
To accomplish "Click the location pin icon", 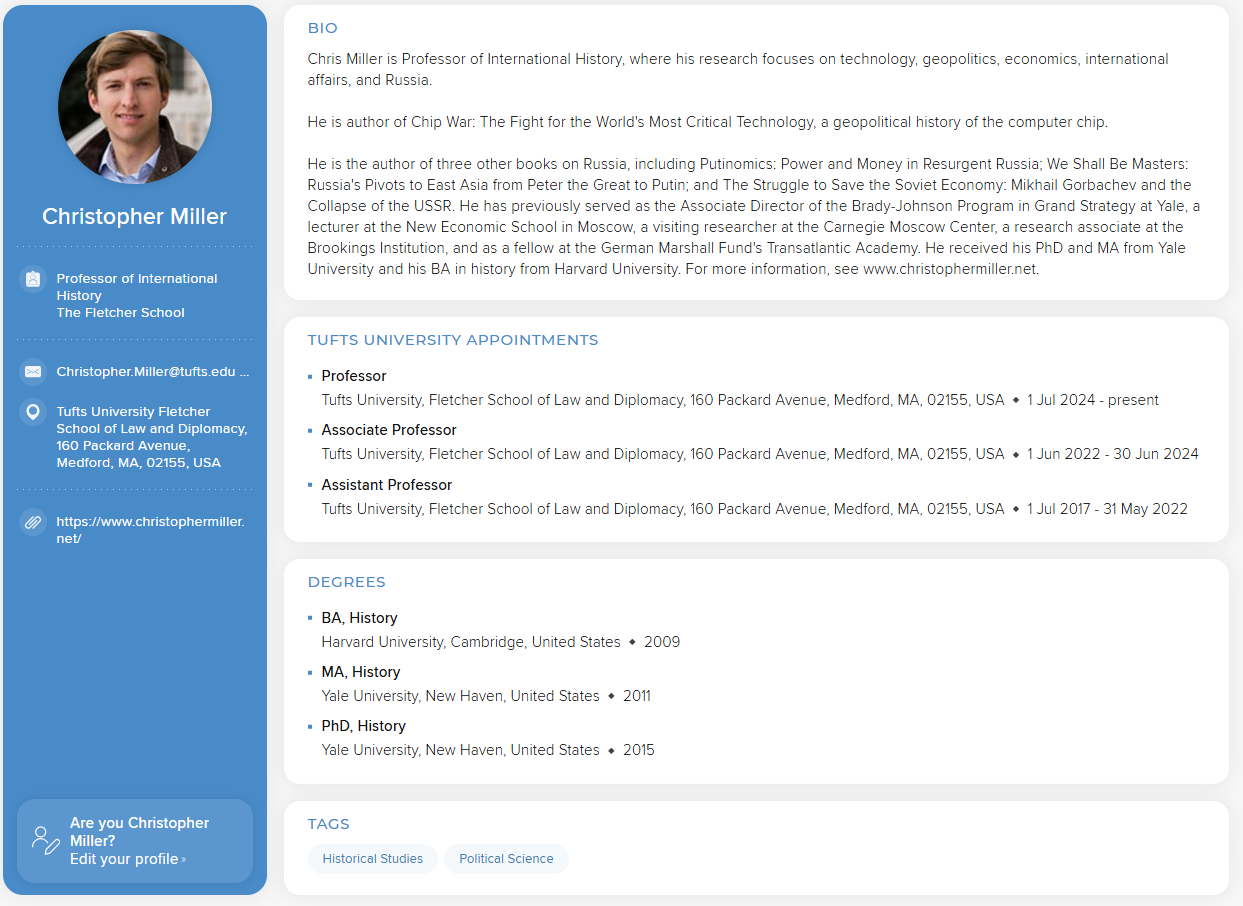I will pos(33,412).
